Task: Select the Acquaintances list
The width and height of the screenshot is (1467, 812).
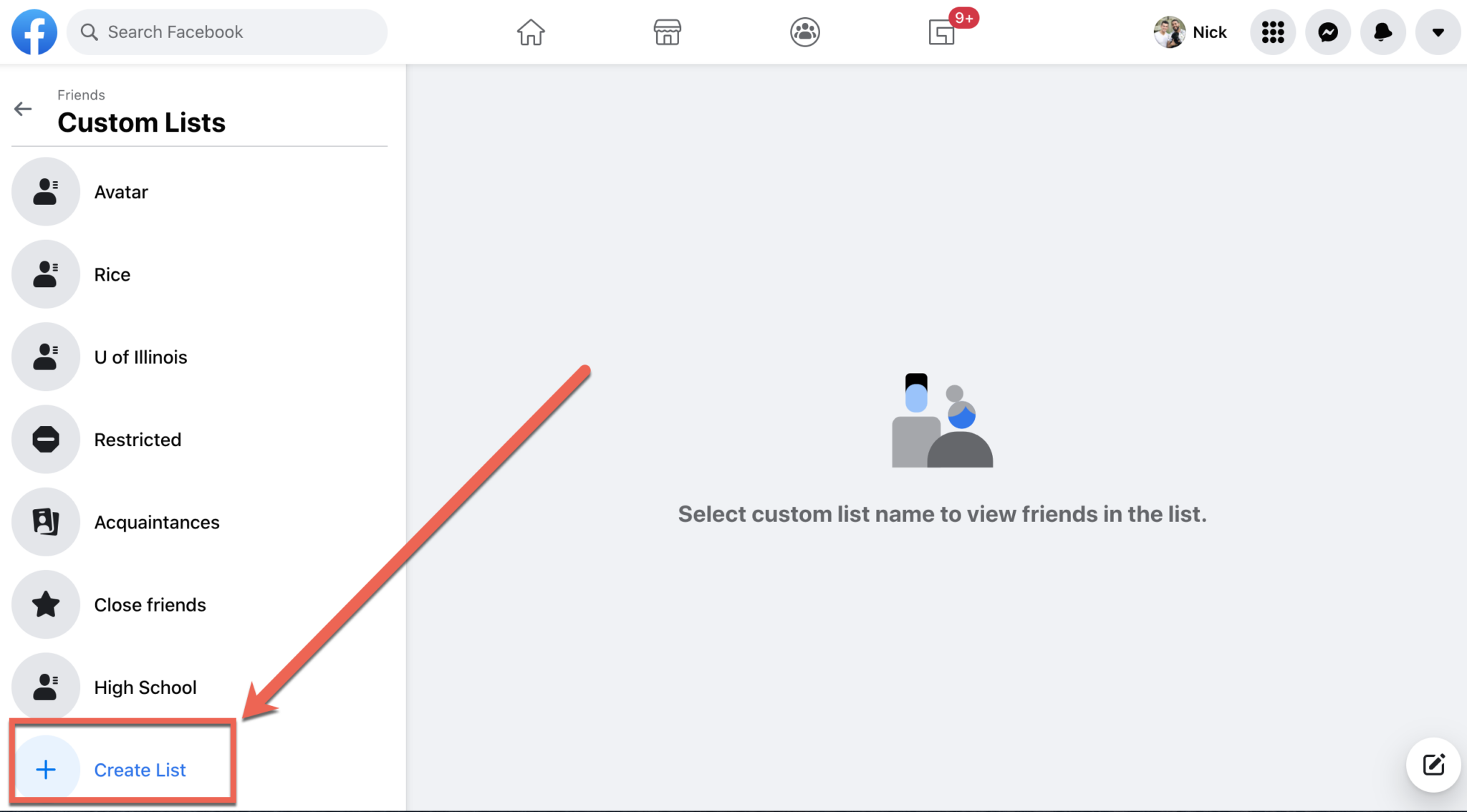Action: [x=157, y=522]
